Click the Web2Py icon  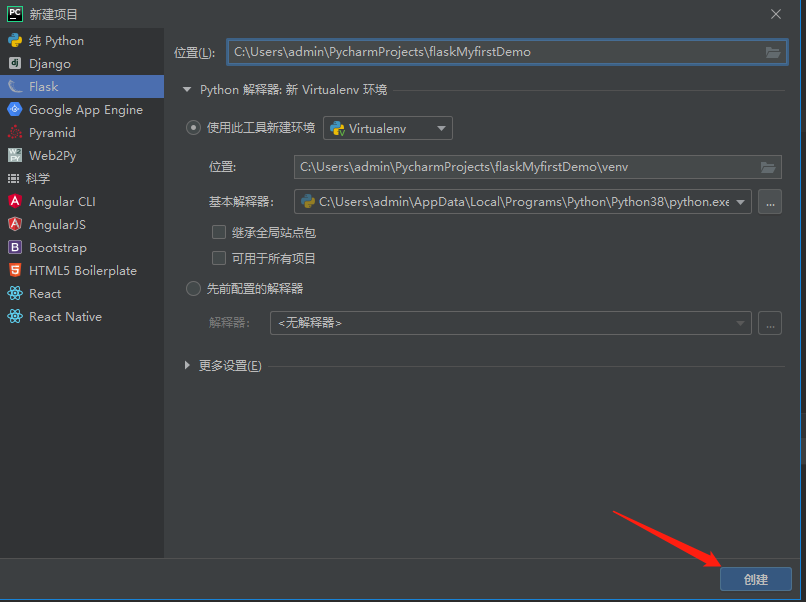click(15, 155)
